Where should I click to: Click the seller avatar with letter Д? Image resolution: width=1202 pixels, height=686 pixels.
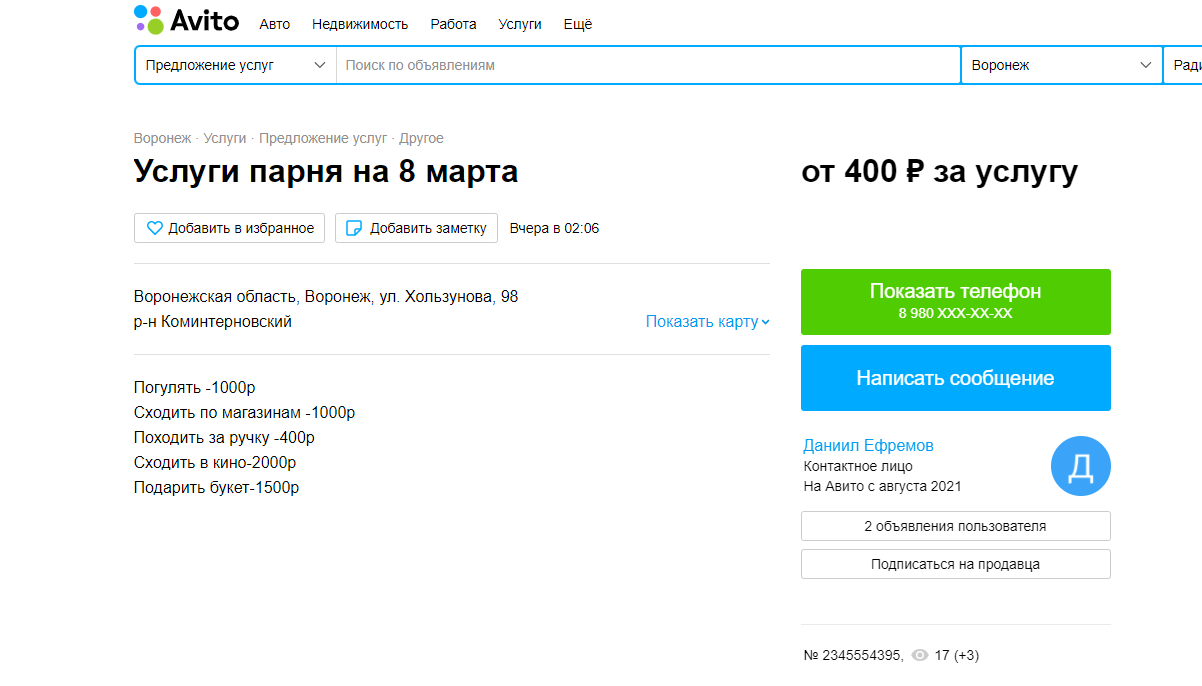click(1080, 466)
